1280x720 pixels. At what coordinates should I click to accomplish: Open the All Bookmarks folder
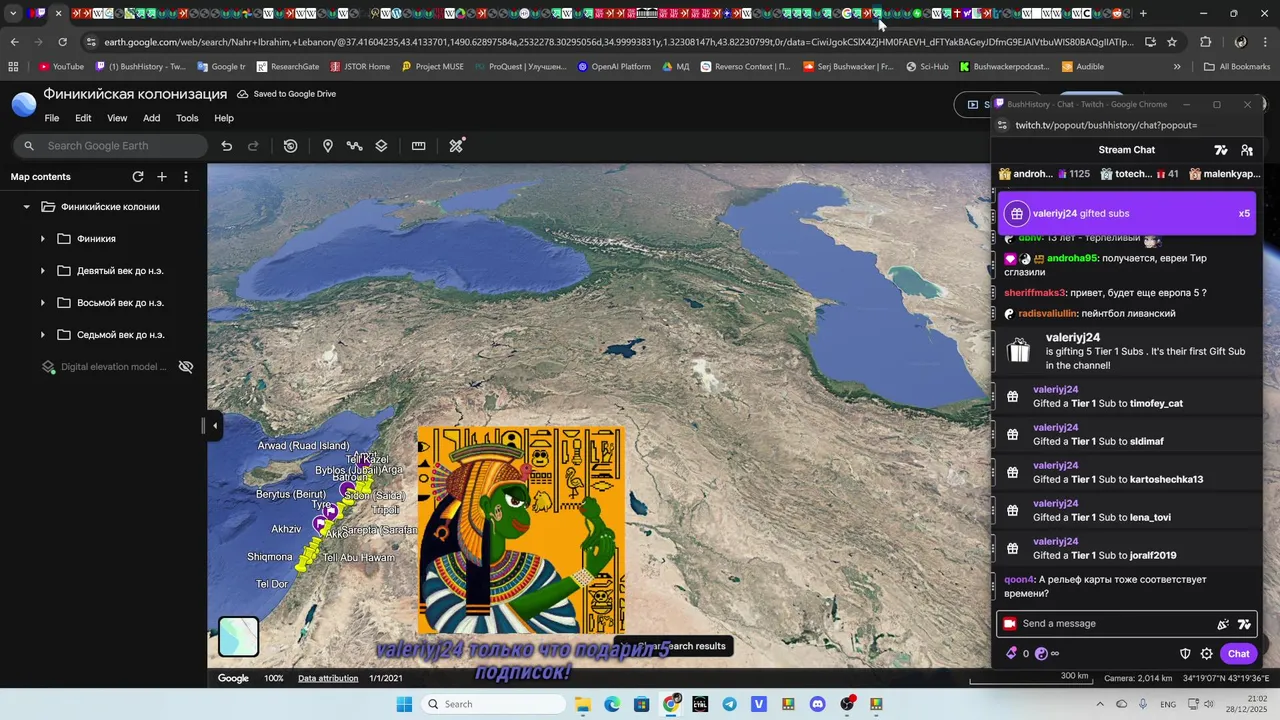click(x=1237, y=67)
